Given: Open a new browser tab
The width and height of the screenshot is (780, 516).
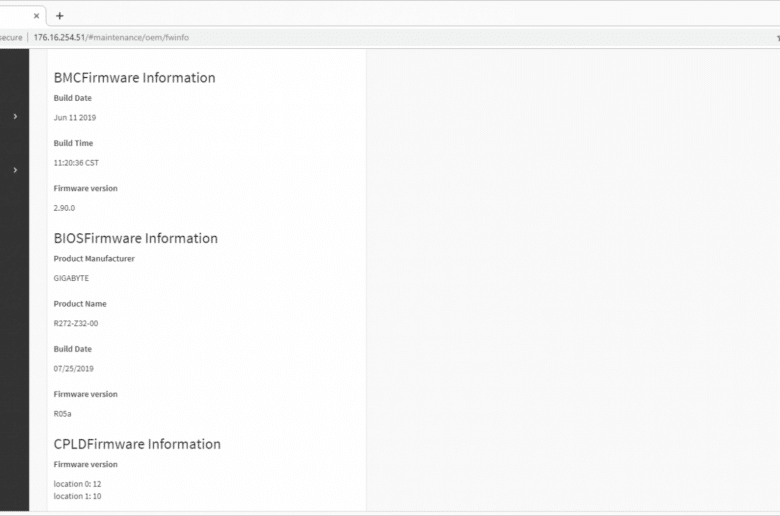Looking at the screenshot, I should (60, 16).
